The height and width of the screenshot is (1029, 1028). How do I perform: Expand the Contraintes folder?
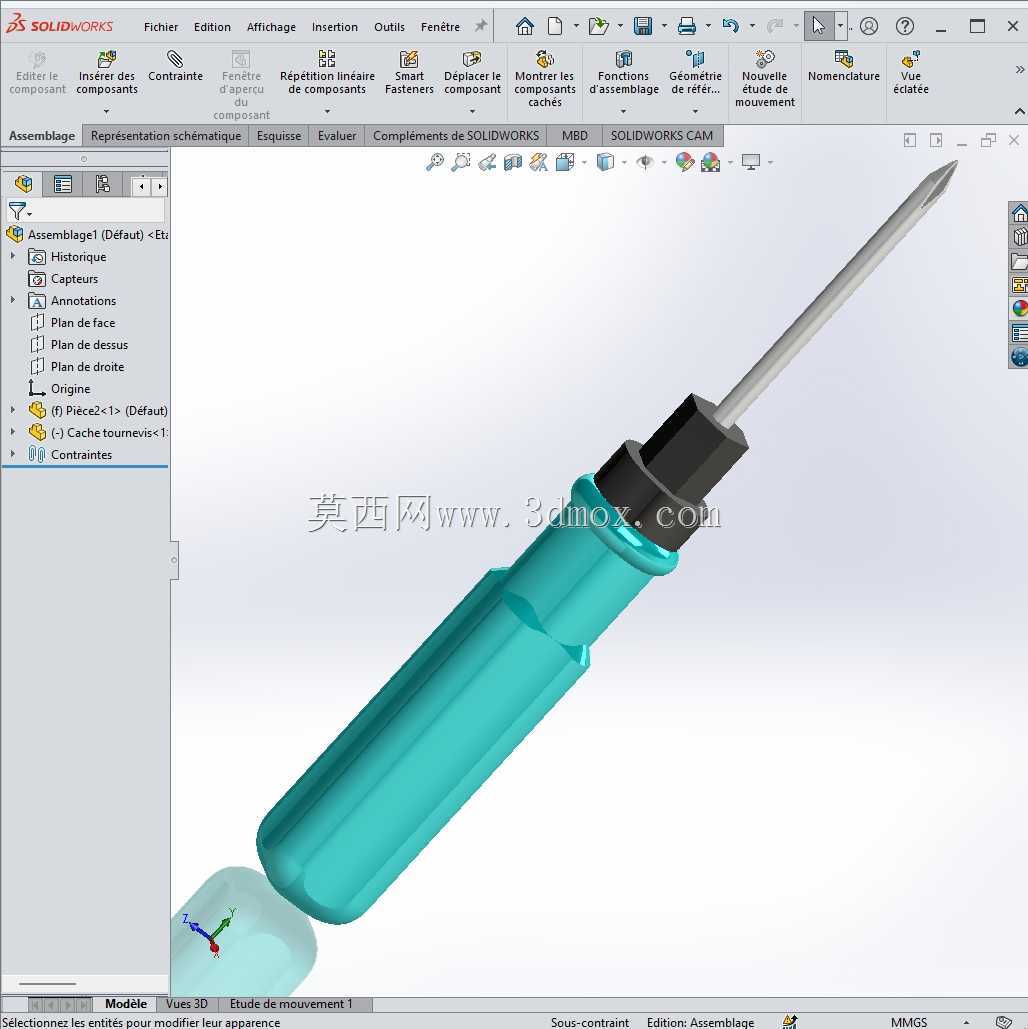click(x=12, y=454)
